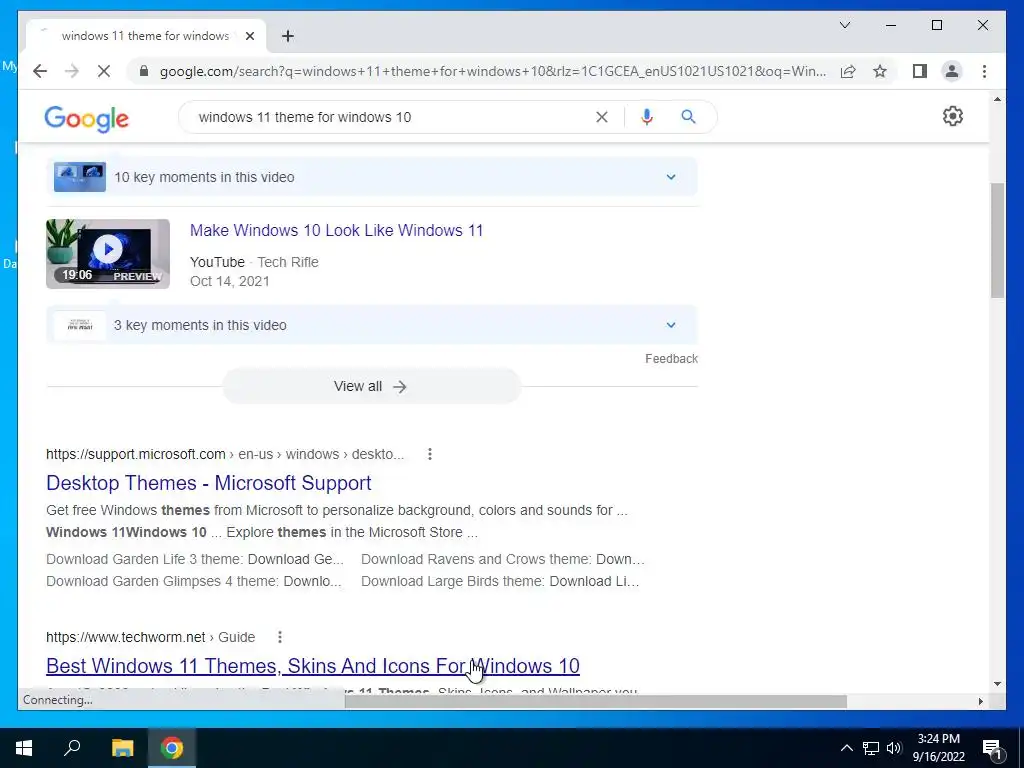Open Chrome profile avatar menu

coord(952,71)
